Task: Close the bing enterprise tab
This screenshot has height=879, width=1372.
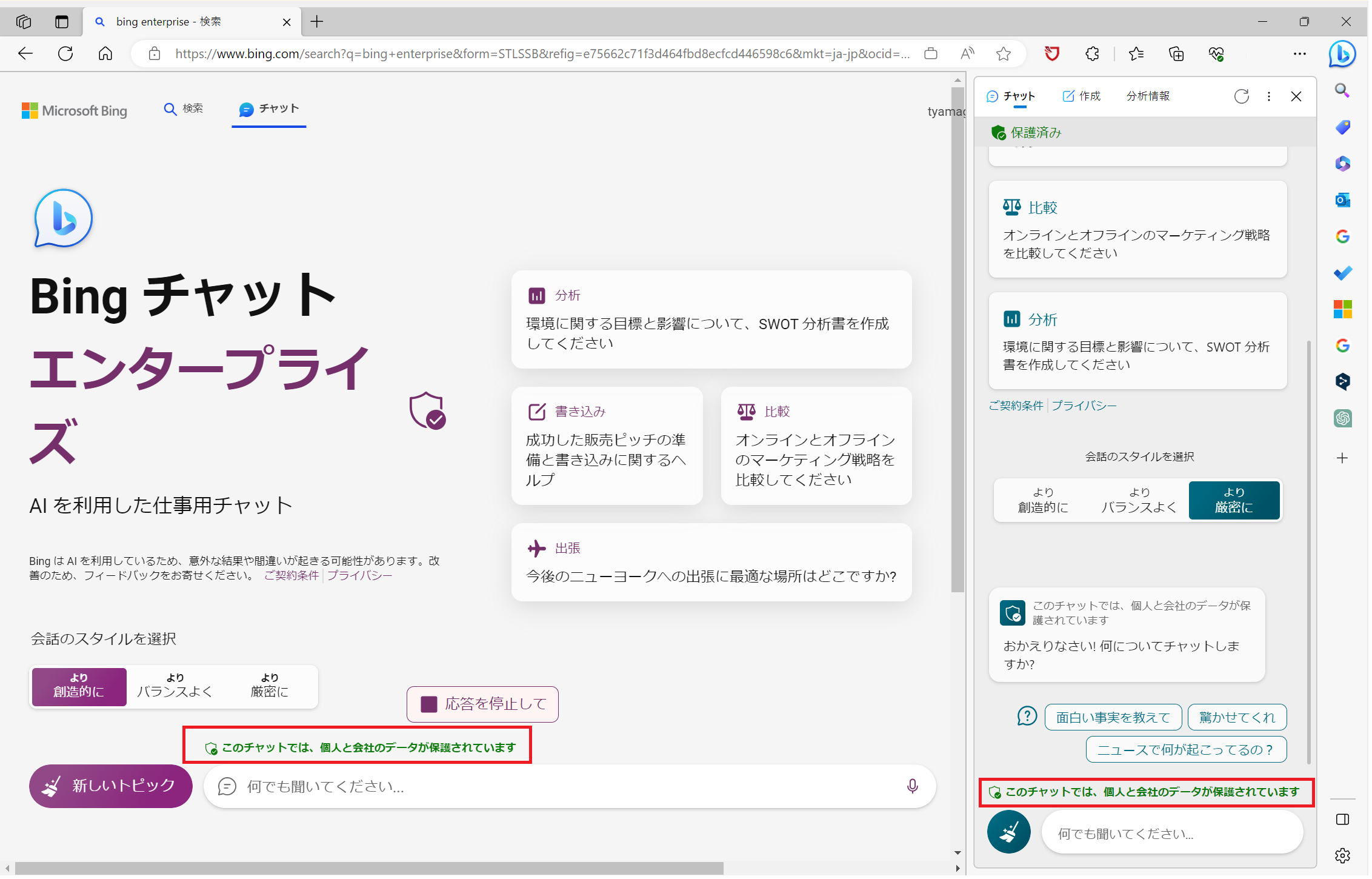Action: click(x=287, y=22)
